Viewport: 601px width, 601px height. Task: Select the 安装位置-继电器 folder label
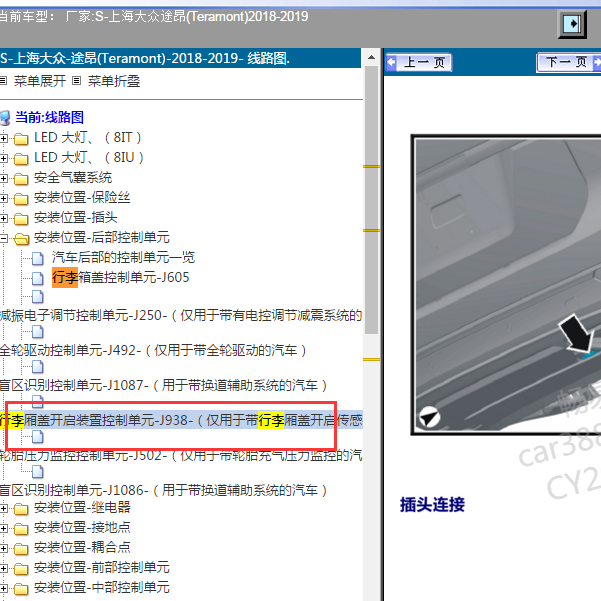tap(82, 507)
